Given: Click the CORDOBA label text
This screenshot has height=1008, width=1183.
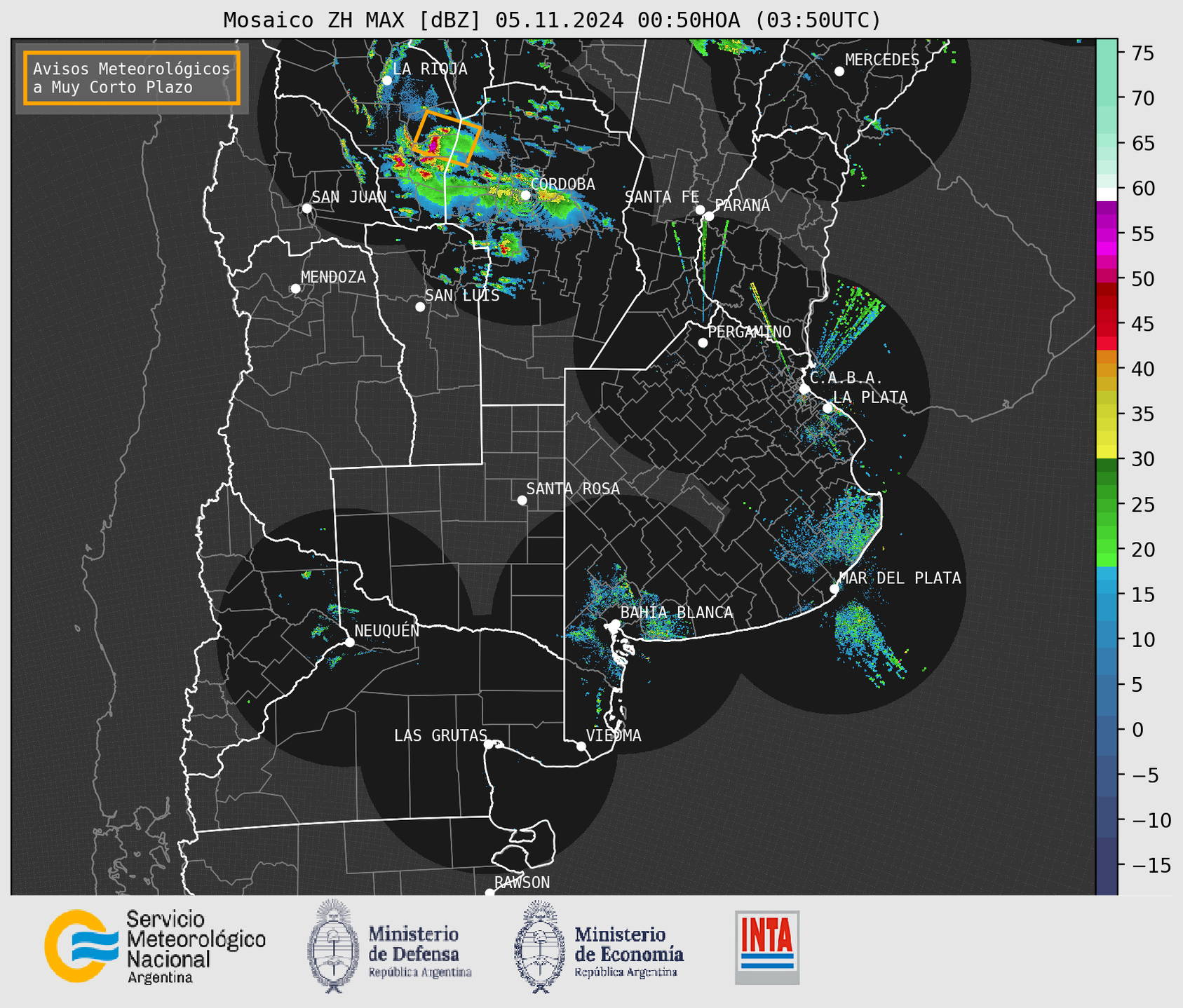Looking at the screenshot, I should pyautogui.click(x=562, y=184).
